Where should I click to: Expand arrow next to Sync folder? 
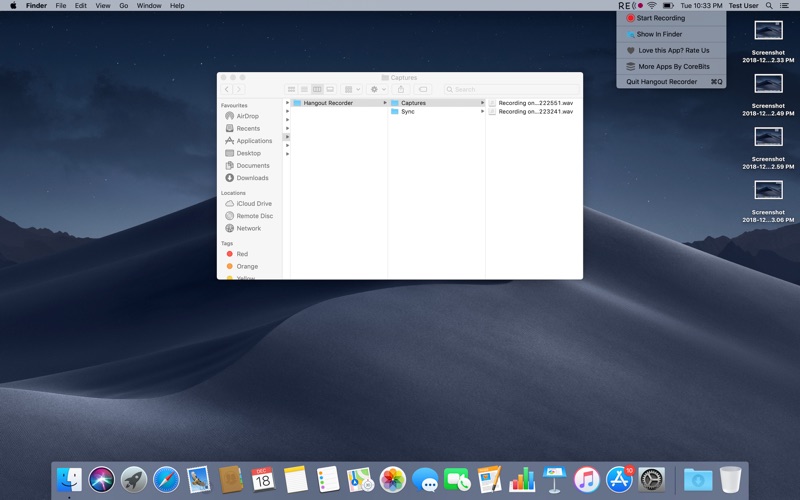(x=482, y=112)
